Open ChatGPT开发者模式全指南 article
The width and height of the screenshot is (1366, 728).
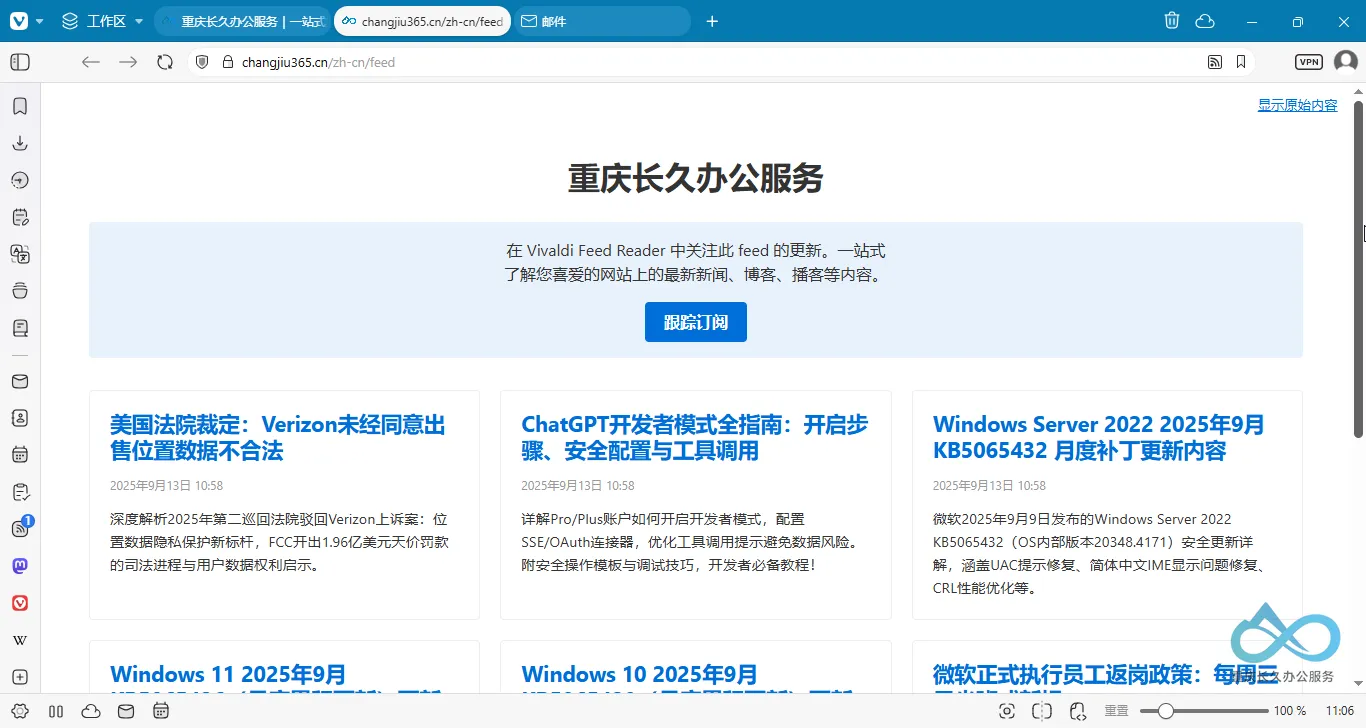pyautogui.click(x=695, y=437)
